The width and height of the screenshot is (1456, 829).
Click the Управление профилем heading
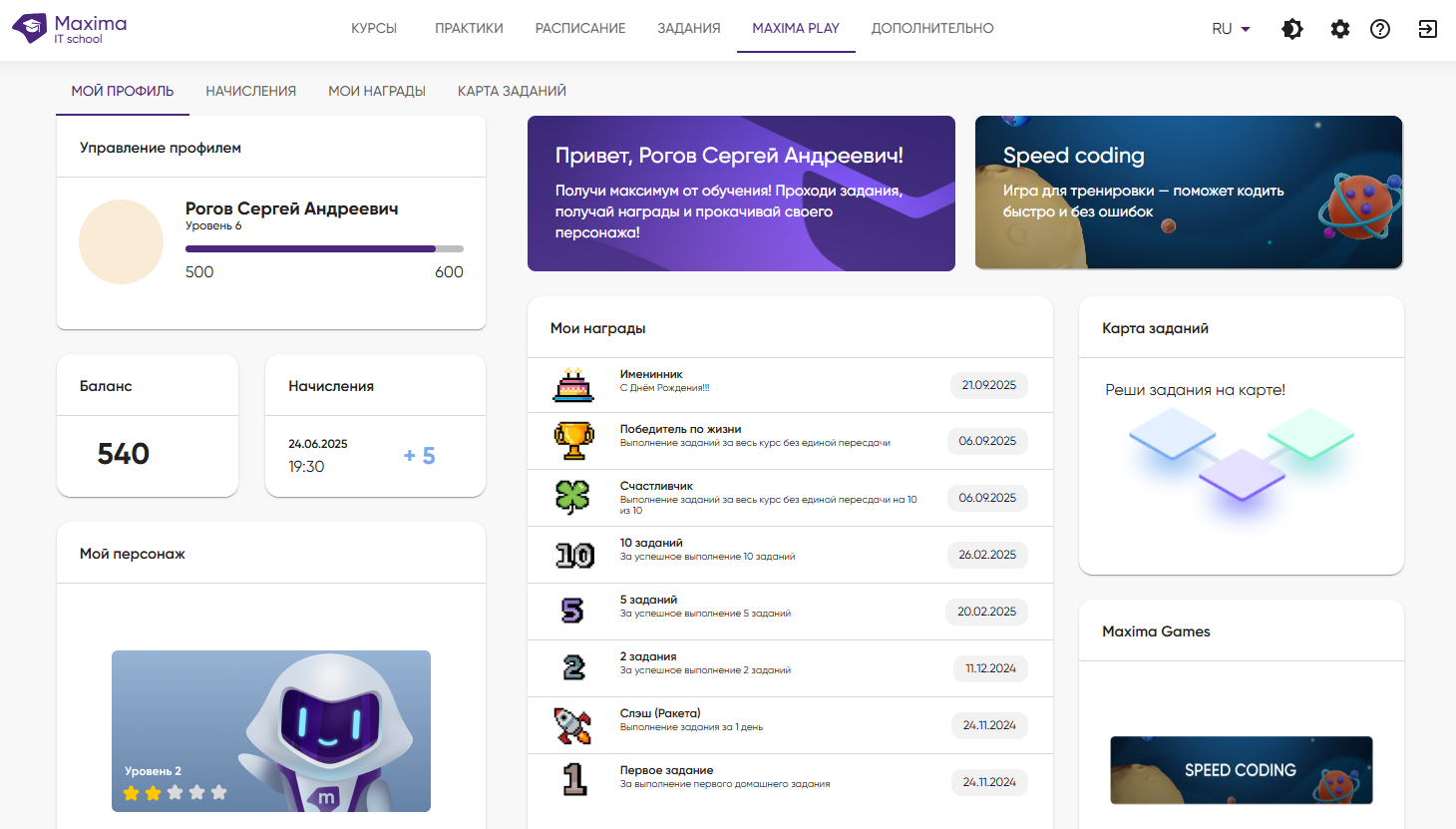click(x=161, y=148)
